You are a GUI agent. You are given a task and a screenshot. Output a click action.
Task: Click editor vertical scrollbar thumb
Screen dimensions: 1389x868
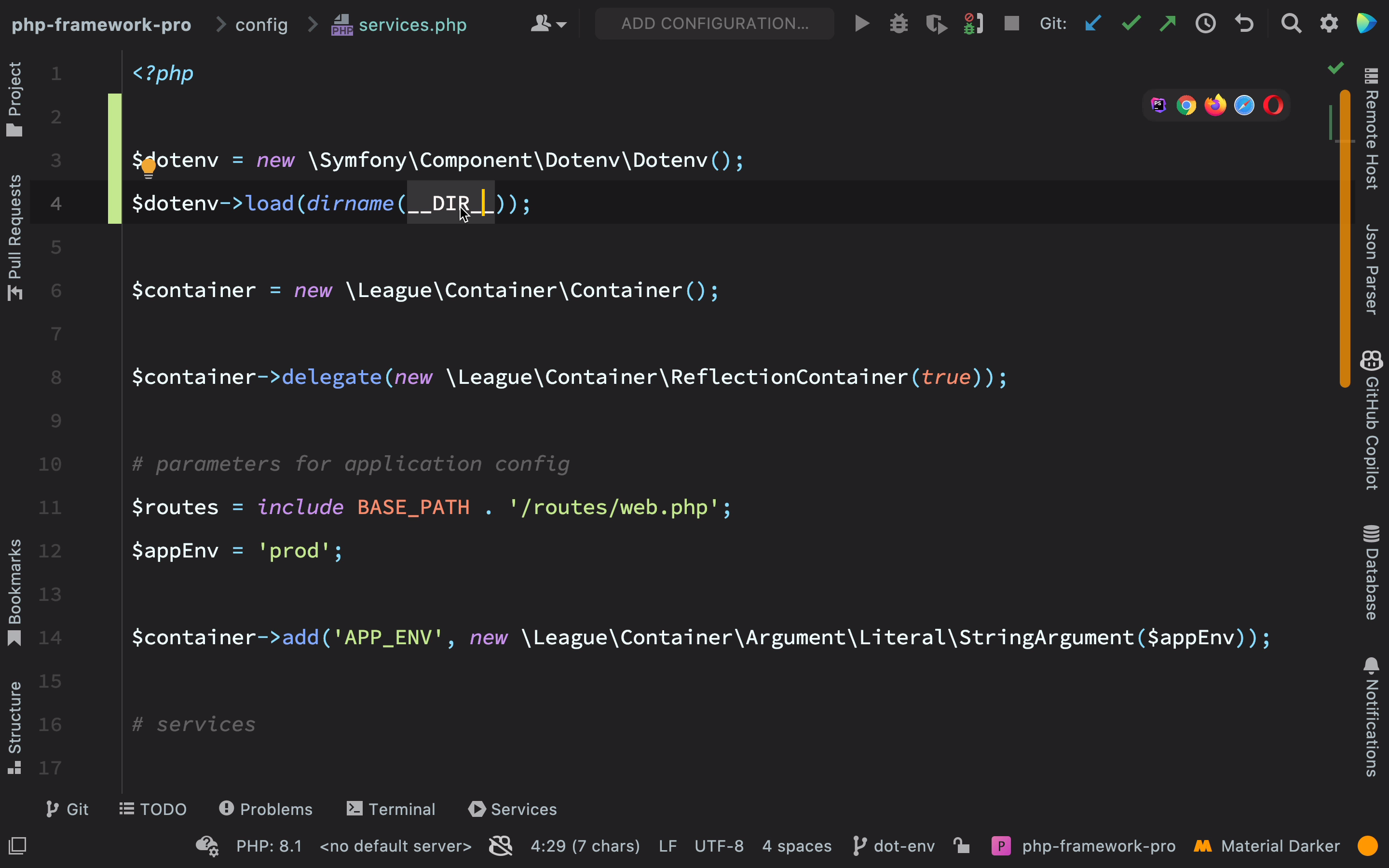[x=1345, y=239]
